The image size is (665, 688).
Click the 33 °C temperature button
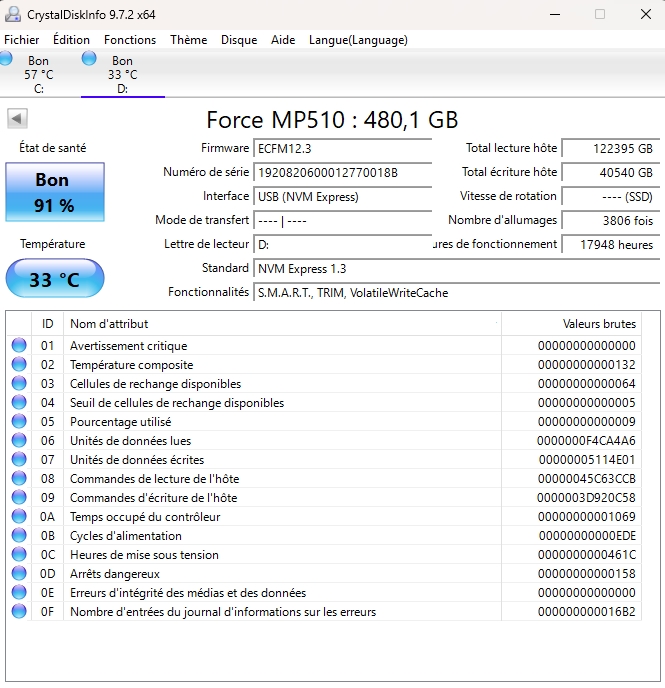click(54, 279)
